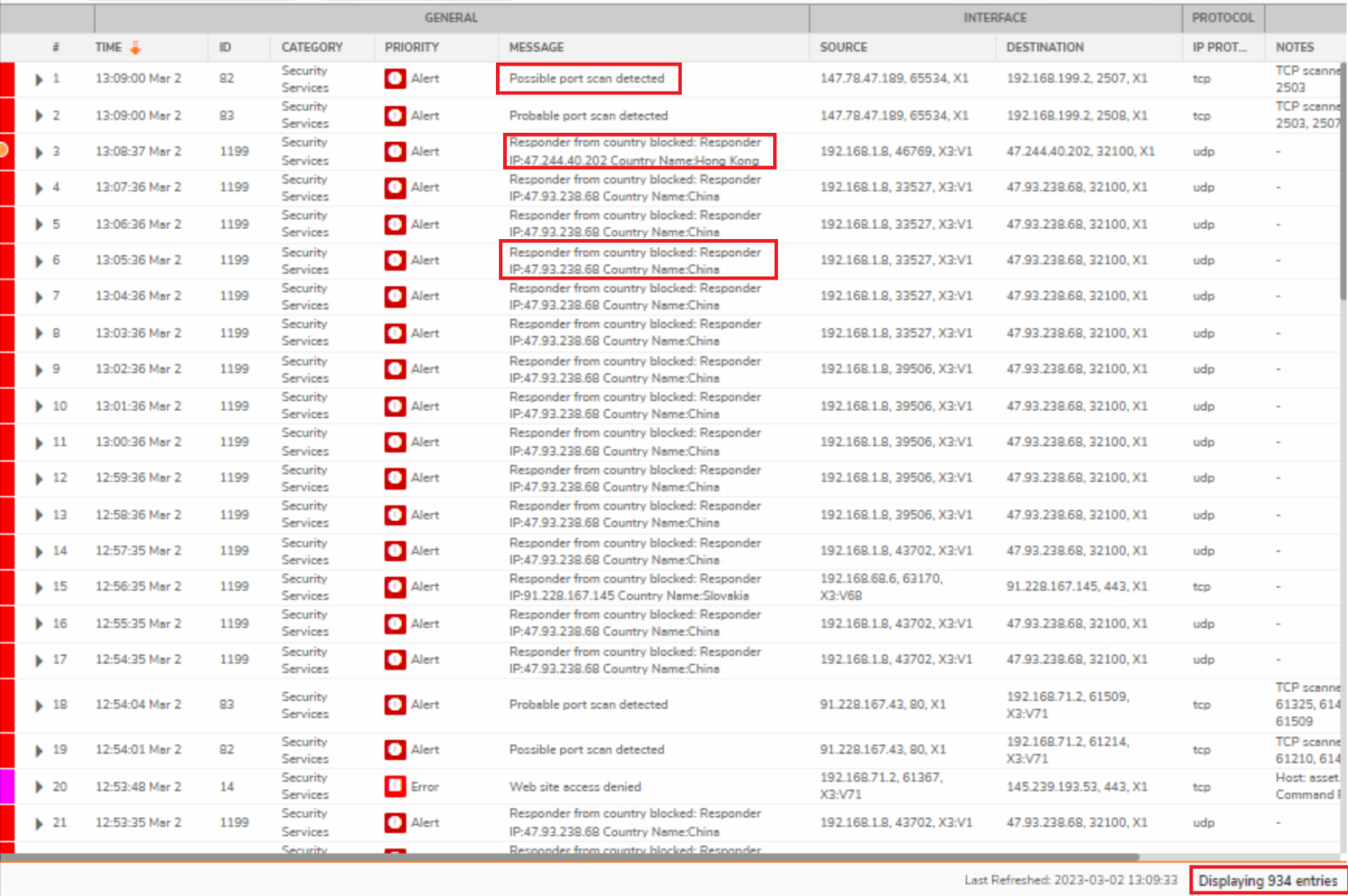Click the Alert icon on row 18
This screenshot has width=1348, height=896.
(395, 705)
